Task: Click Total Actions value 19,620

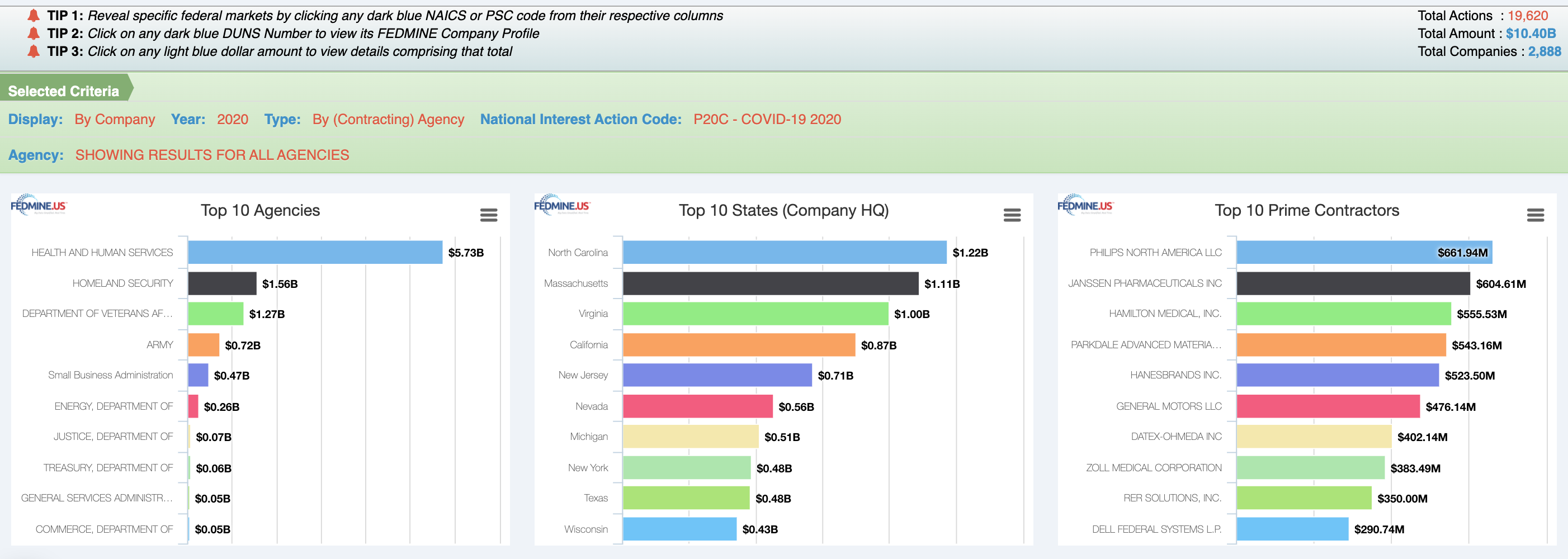Action: 1527,15
